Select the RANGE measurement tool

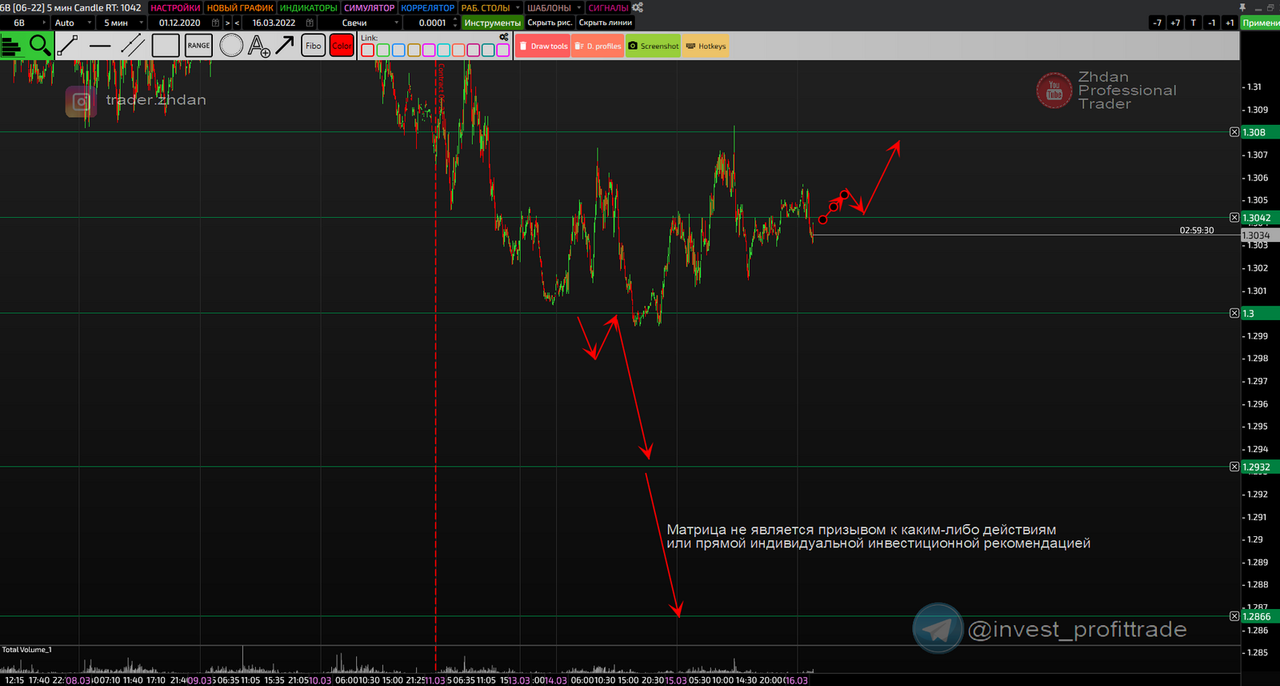[x=198, y=45]
